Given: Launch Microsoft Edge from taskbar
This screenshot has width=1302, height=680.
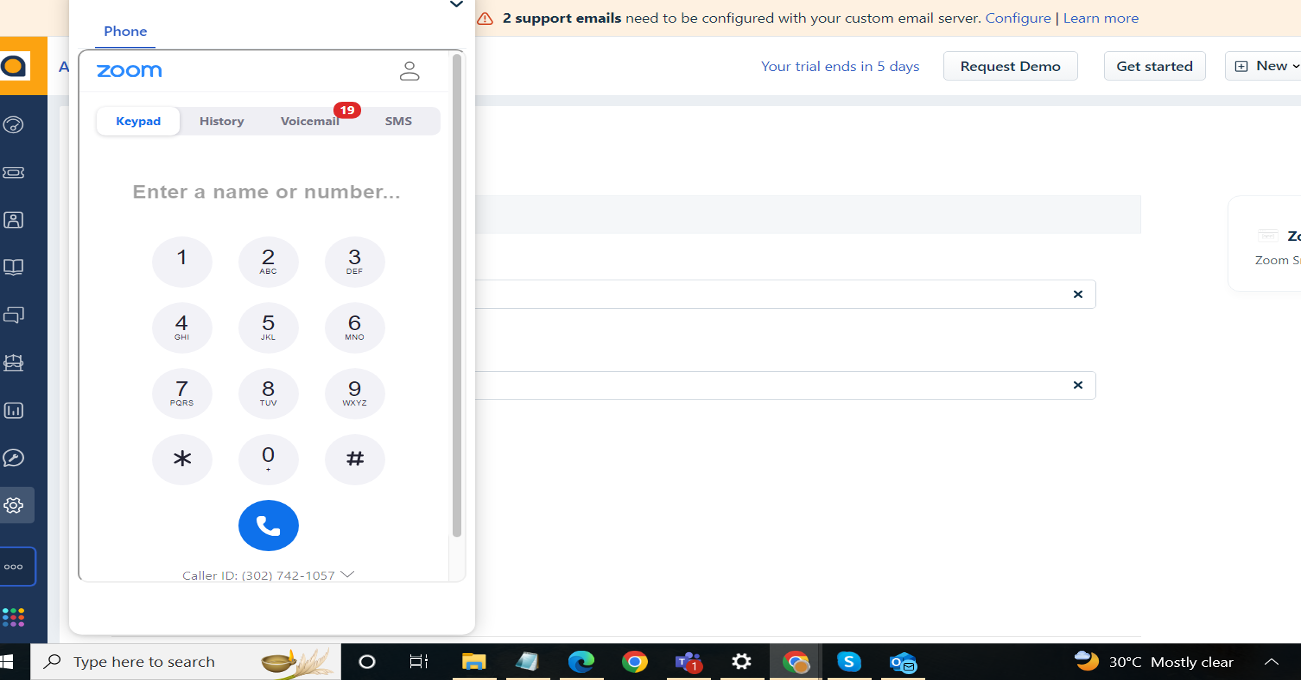Looking at the screenshot, I should (581, 662).
